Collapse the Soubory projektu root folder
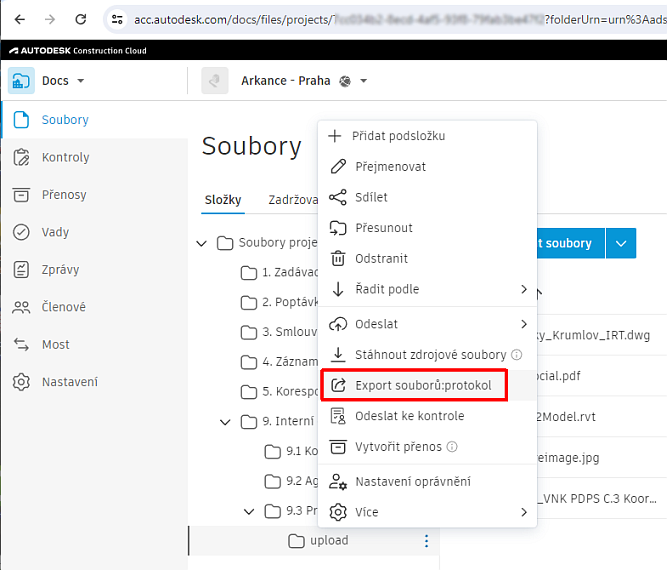 [203, 243]
